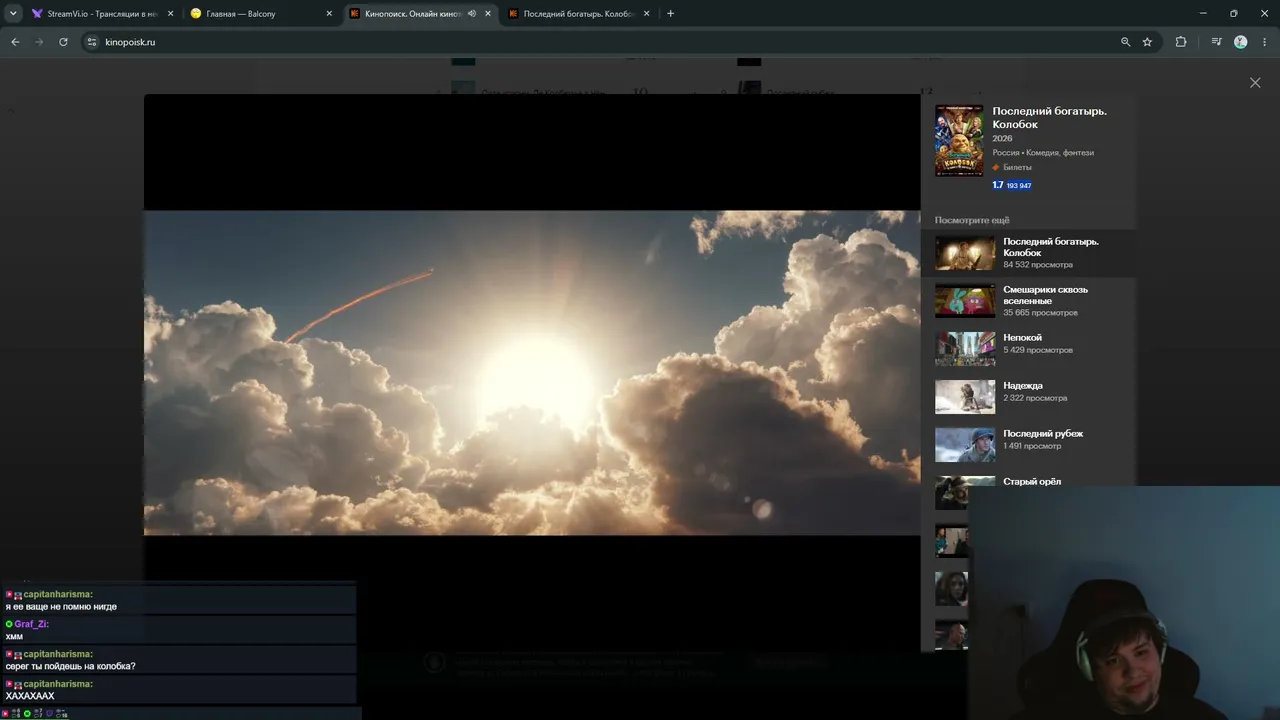Click the movie year 2026

pyautogui.click(x=1002, y=139)
